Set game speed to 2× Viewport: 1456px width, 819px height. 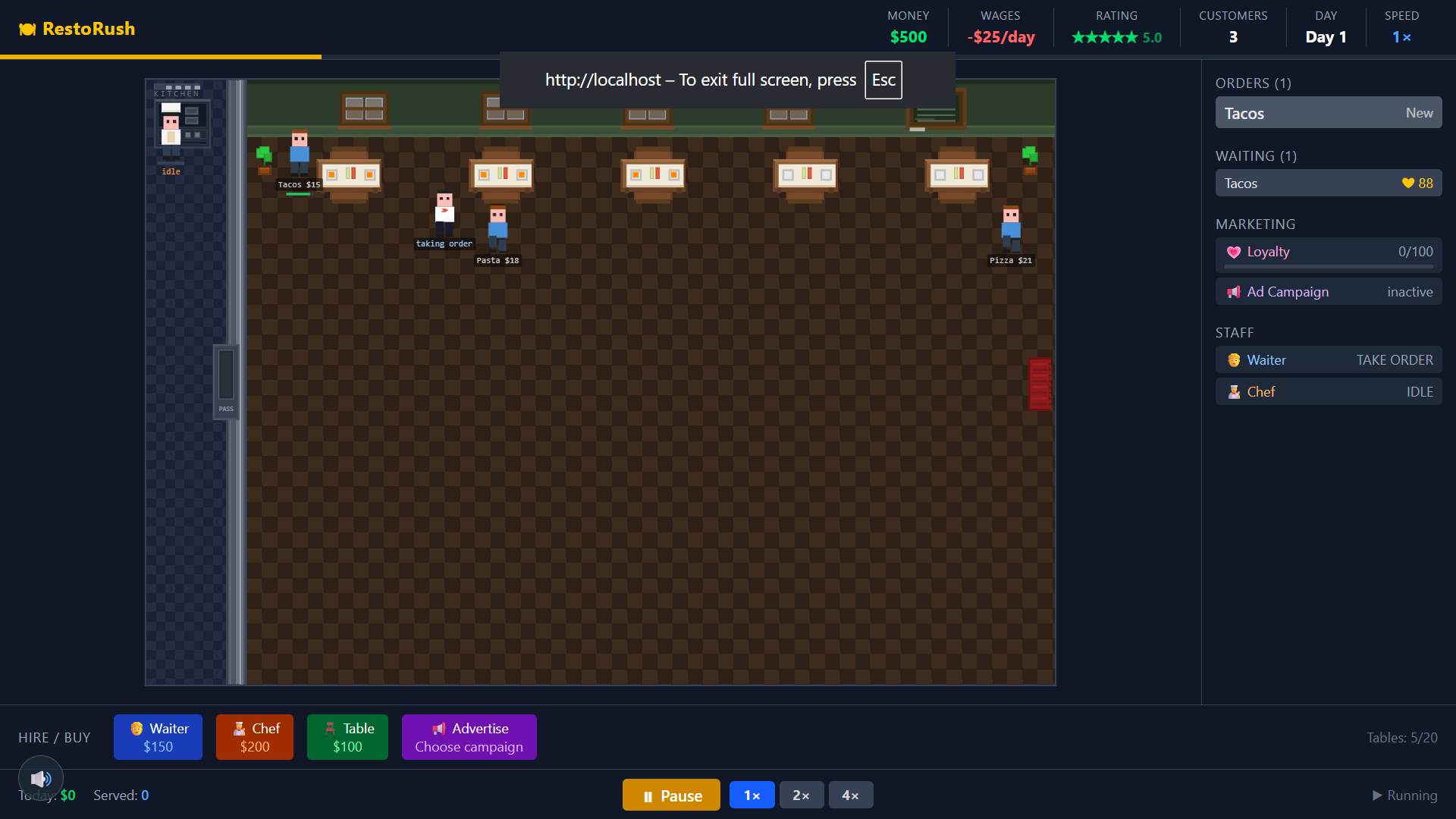tap(802, 795)
